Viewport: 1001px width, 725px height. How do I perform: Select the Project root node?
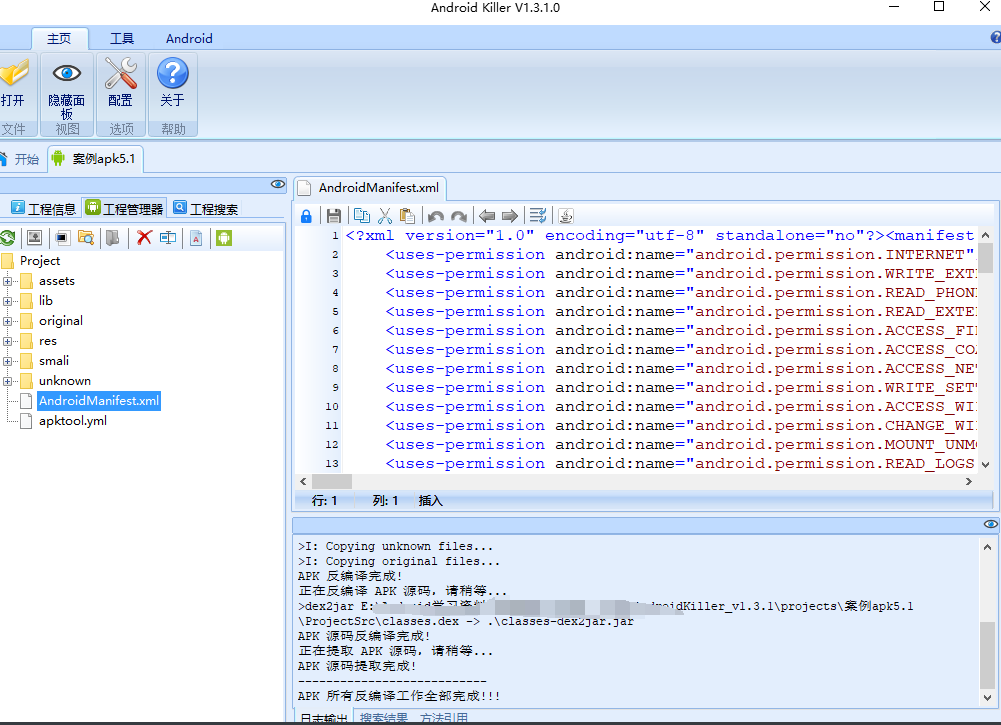click(x=40, y=261)
